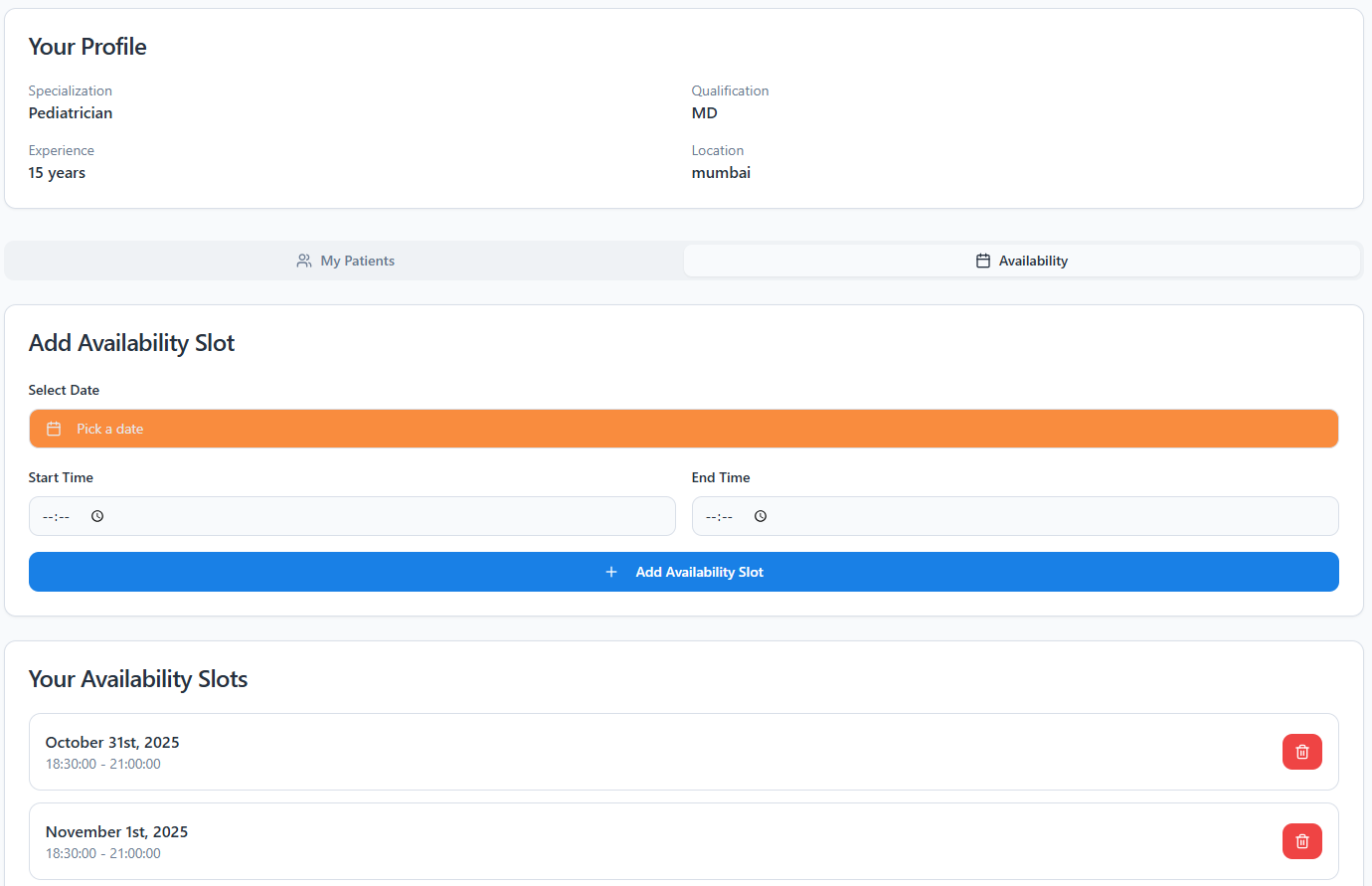Viewport: 1372px width, 886px height.
Task: Click the mumbai location value
Action: click(721, 172)
